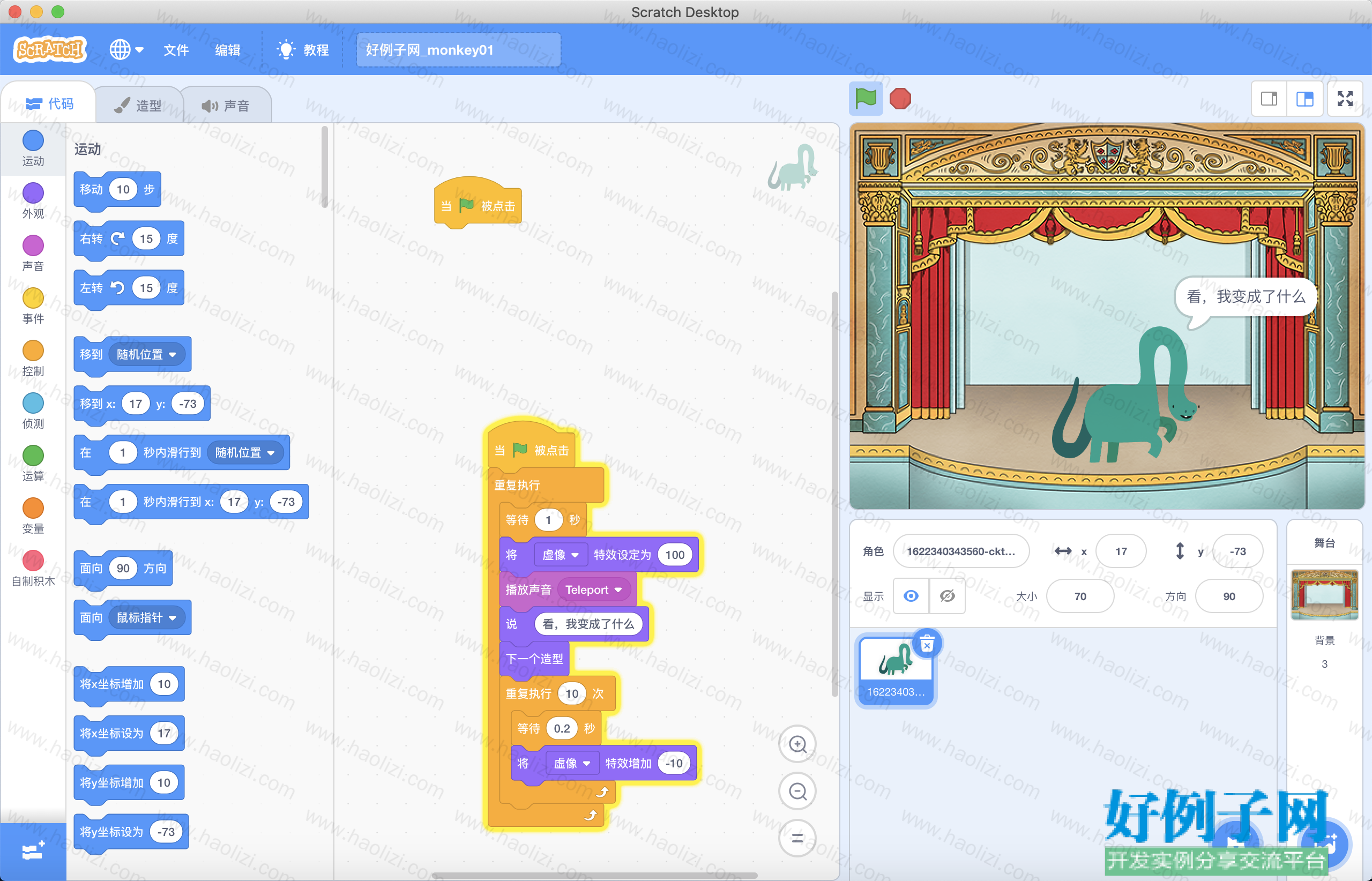Click the sprite 方向 direction field

[1229, 596]
